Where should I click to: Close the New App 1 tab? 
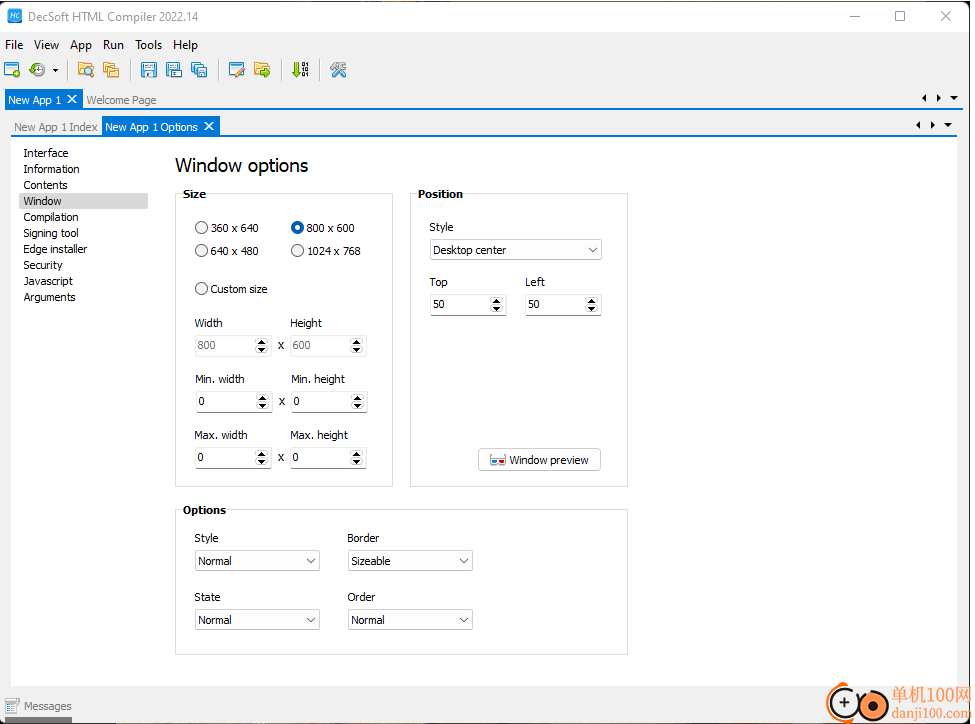pyautogui.click(x=72, y=99)
